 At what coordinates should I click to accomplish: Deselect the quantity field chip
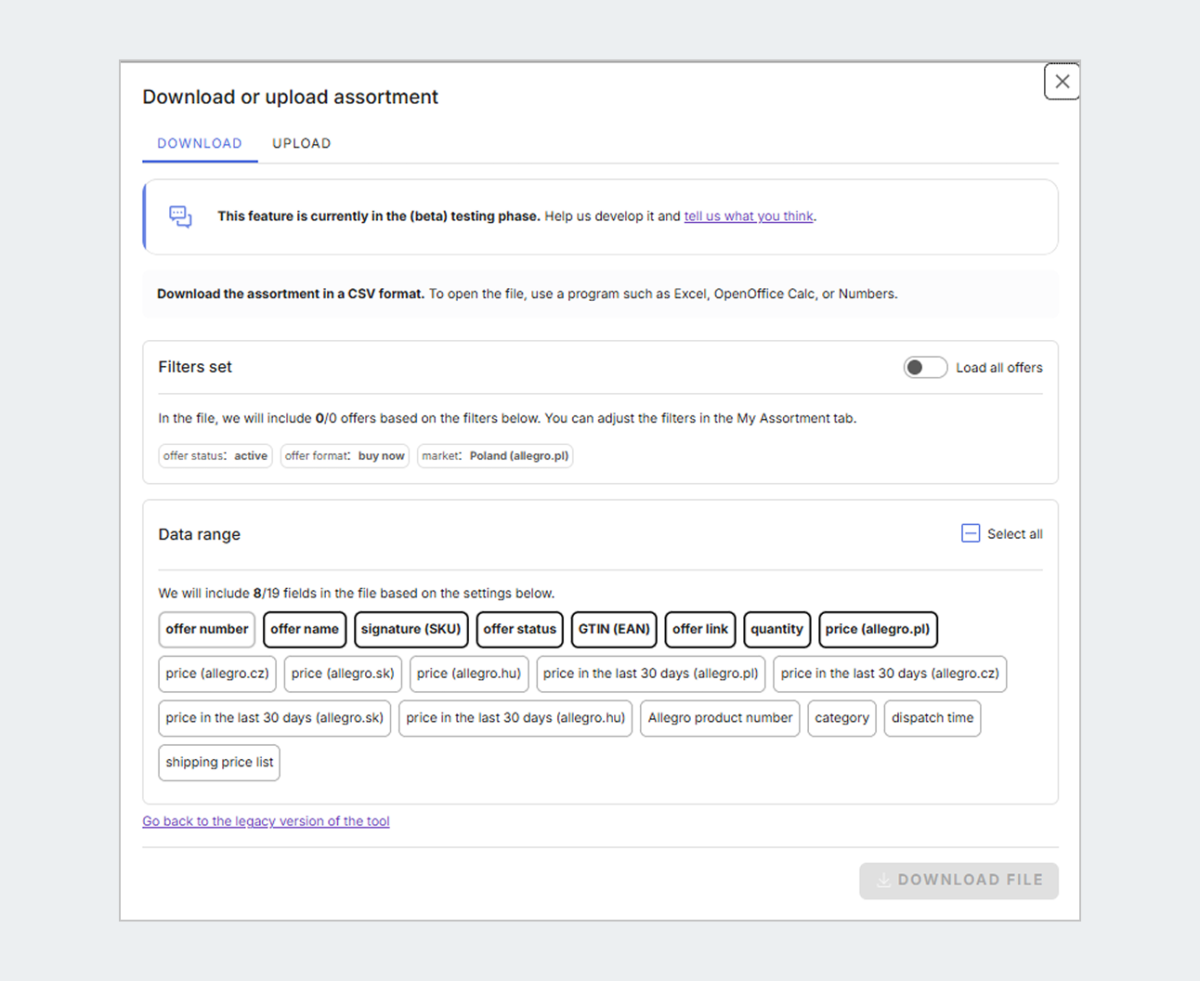777,629
